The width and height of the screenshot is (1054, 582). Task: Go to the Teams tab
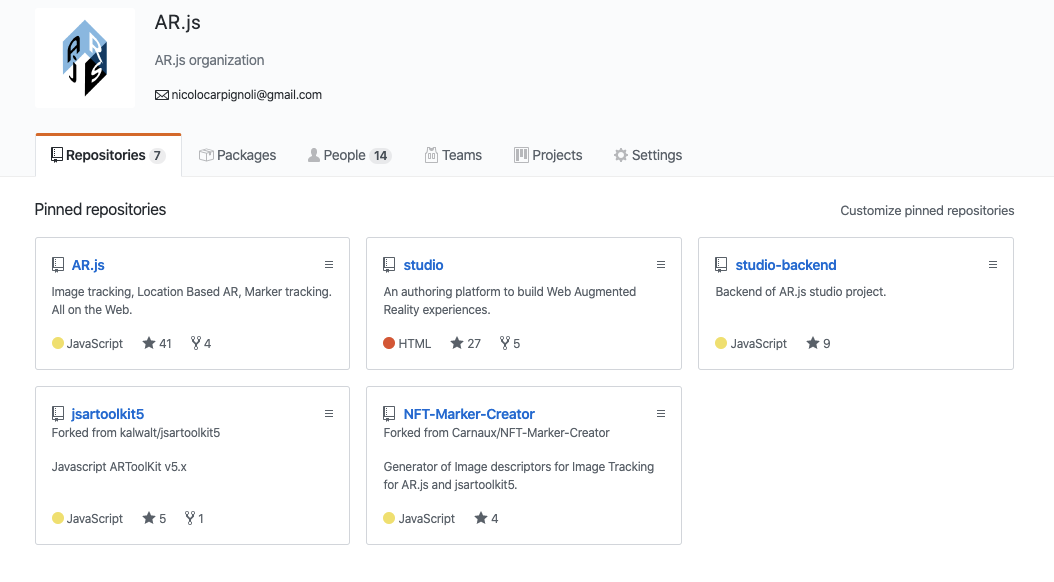[453, 155]
